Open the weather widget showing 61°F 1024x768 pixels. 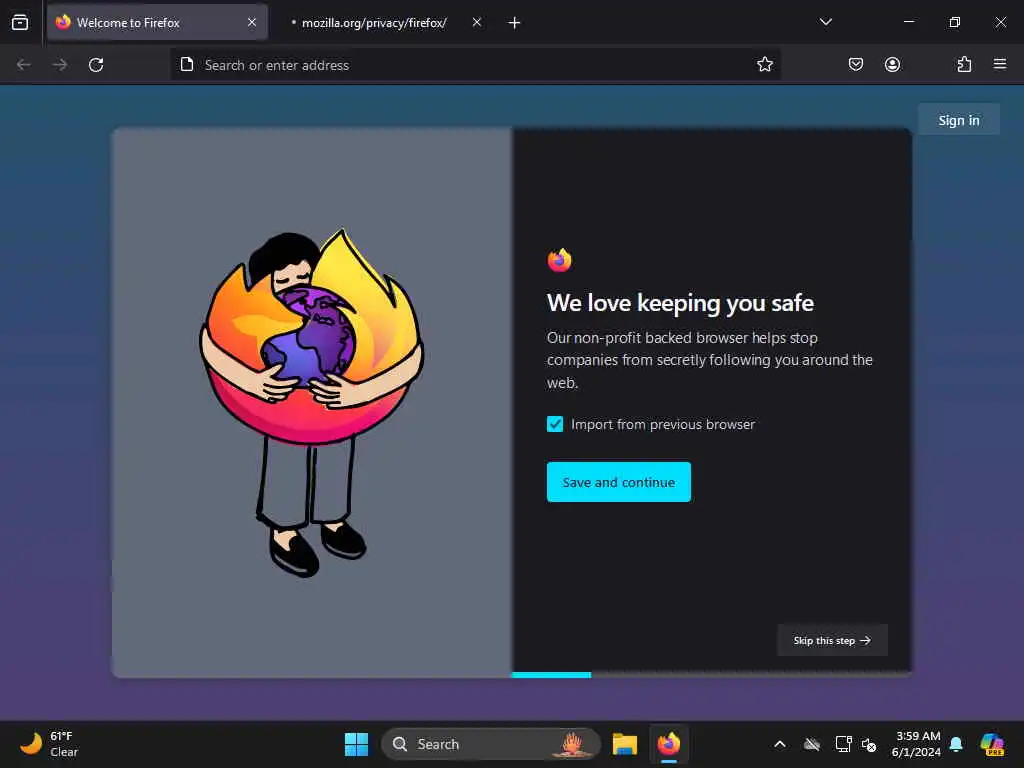coord(48,744)
